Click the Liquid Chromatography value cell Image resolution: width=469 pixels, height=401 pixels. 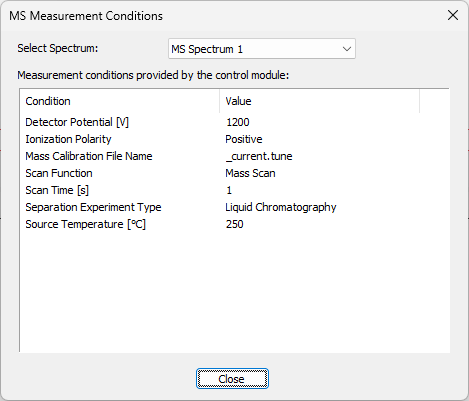click(x=281, y=207)
